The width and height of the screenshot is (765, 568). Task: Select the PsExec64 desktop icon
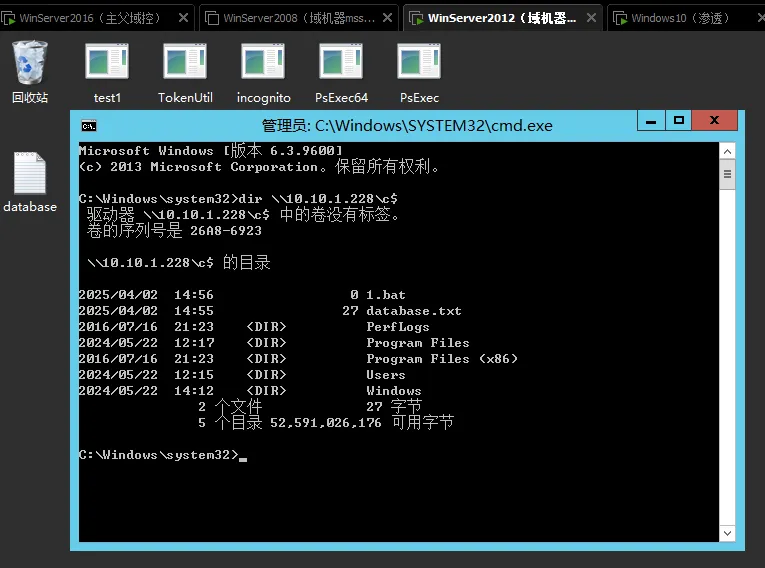341,73
